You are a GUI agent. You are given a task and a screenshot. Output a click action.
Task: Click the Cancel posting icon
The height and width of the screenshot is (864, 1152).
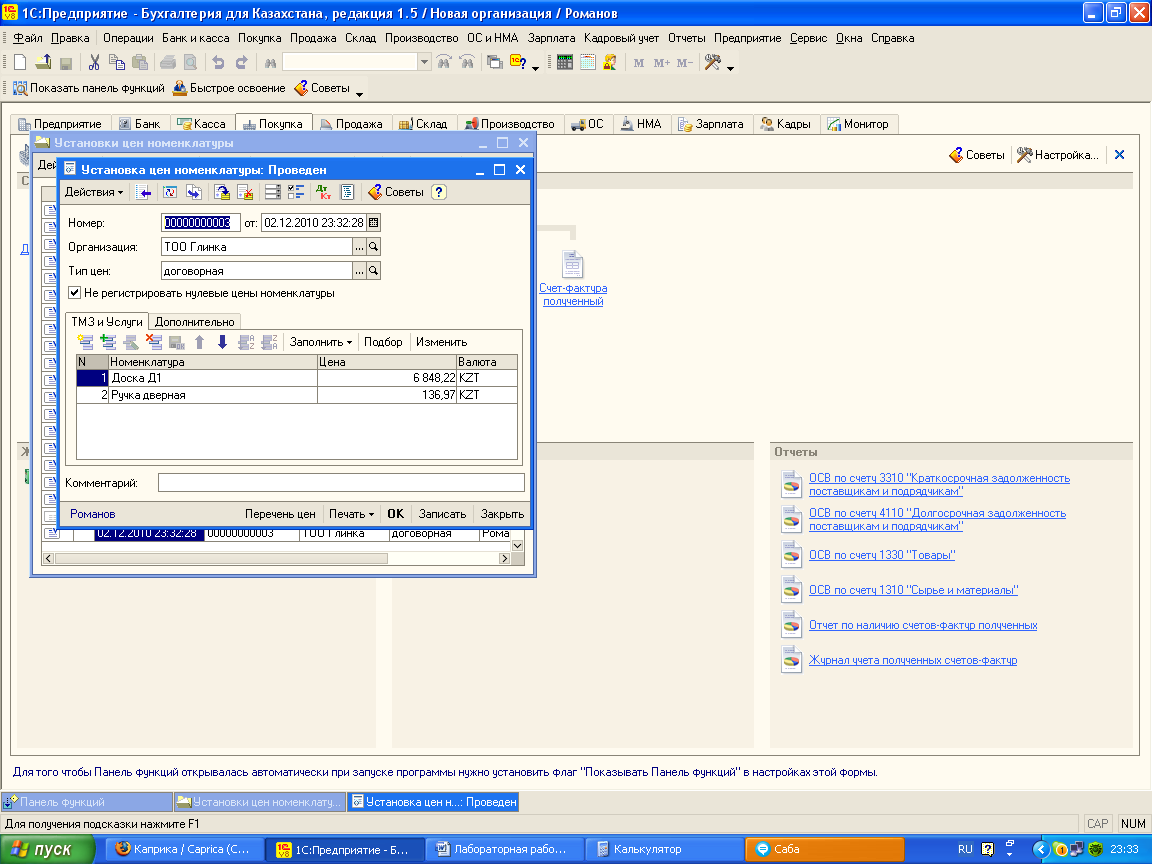pyautogui.click(x=245, y=192)
